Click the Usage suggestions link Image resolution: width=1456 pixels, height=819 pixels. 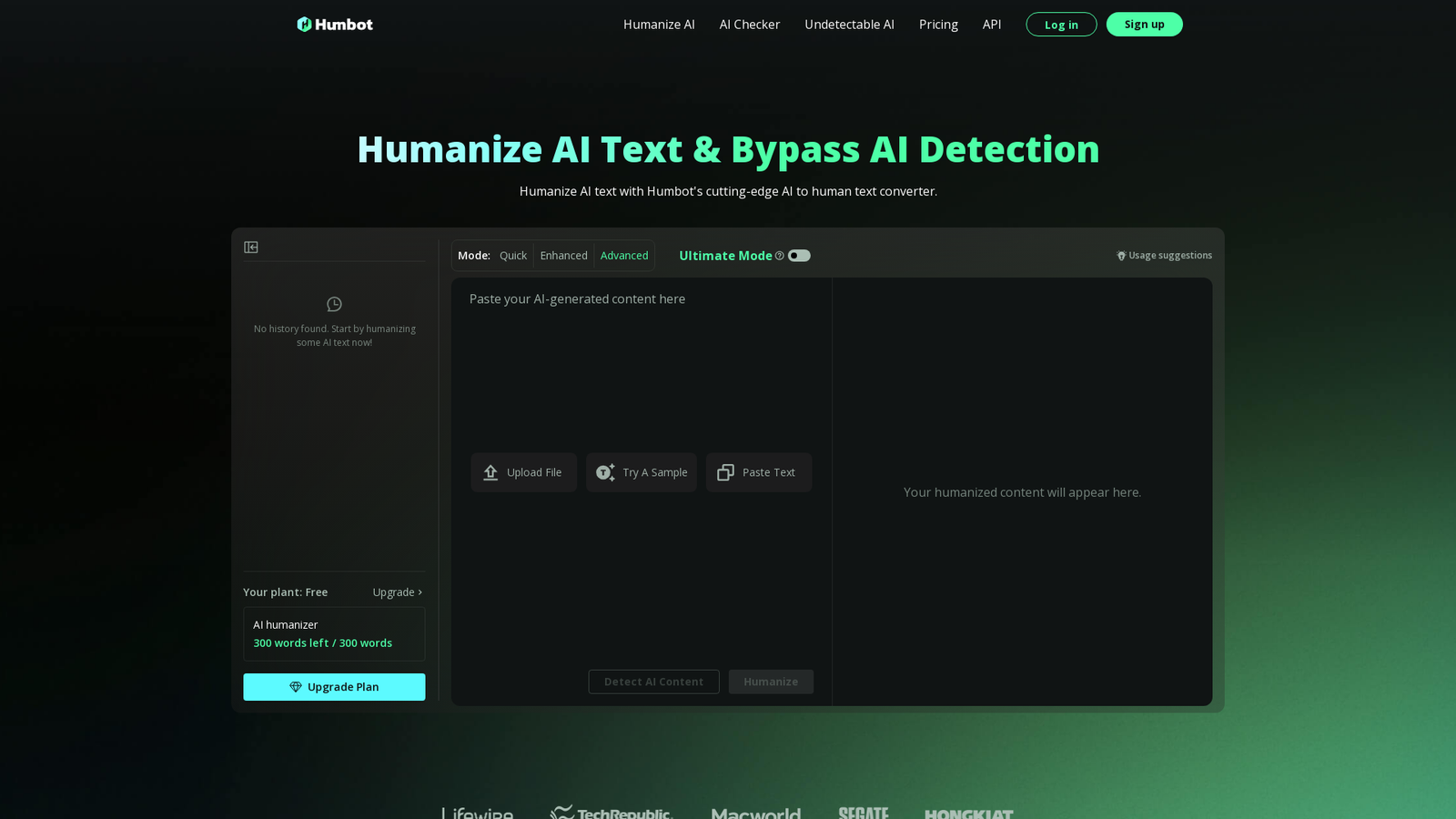pyautogui.click(x=1164, y=256)
